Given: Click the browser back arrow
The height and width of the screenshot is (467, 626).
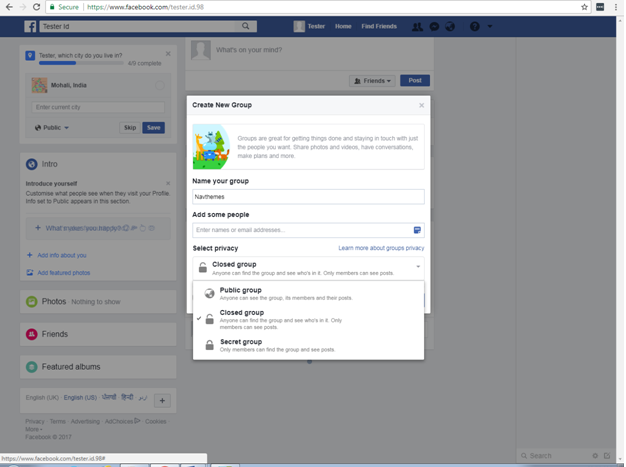Looking at the screenshot, I should (9, 7).
